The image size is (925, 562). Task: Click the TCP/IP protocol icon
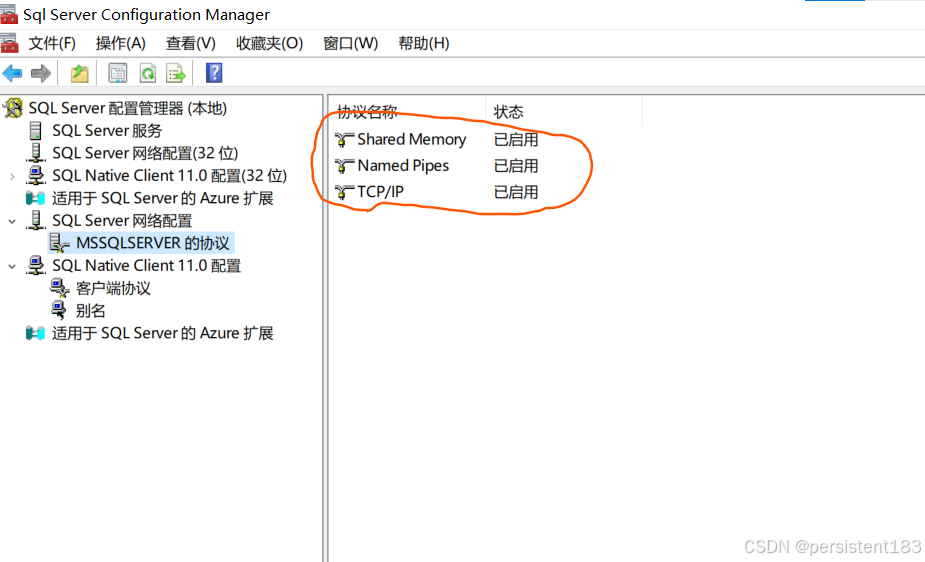345,192
